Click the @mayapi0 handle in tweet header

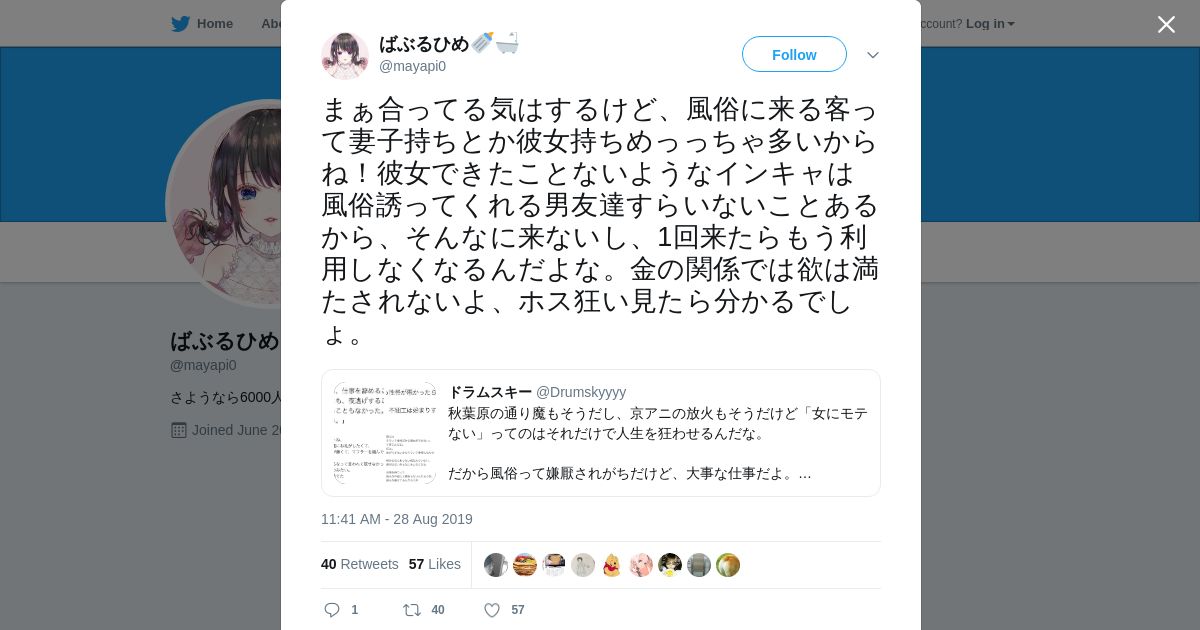coord(412,66)
